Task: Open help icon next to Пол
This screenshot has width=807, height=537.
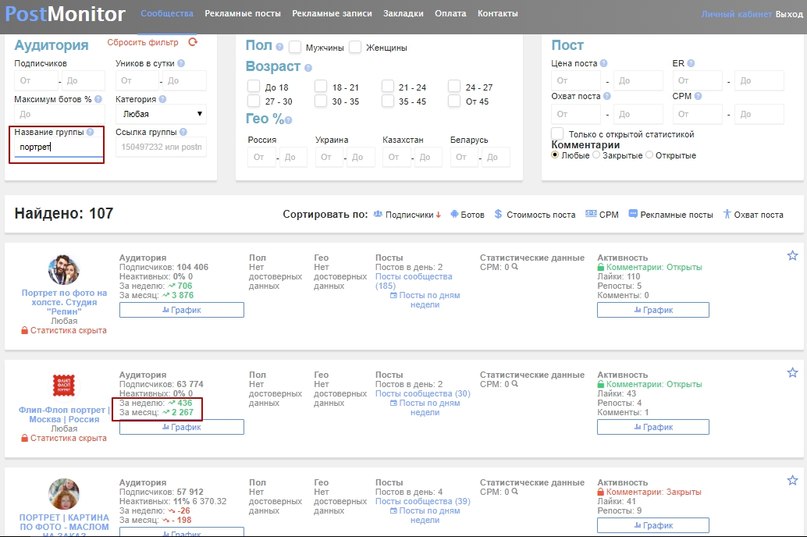Action: pos(279,47)
